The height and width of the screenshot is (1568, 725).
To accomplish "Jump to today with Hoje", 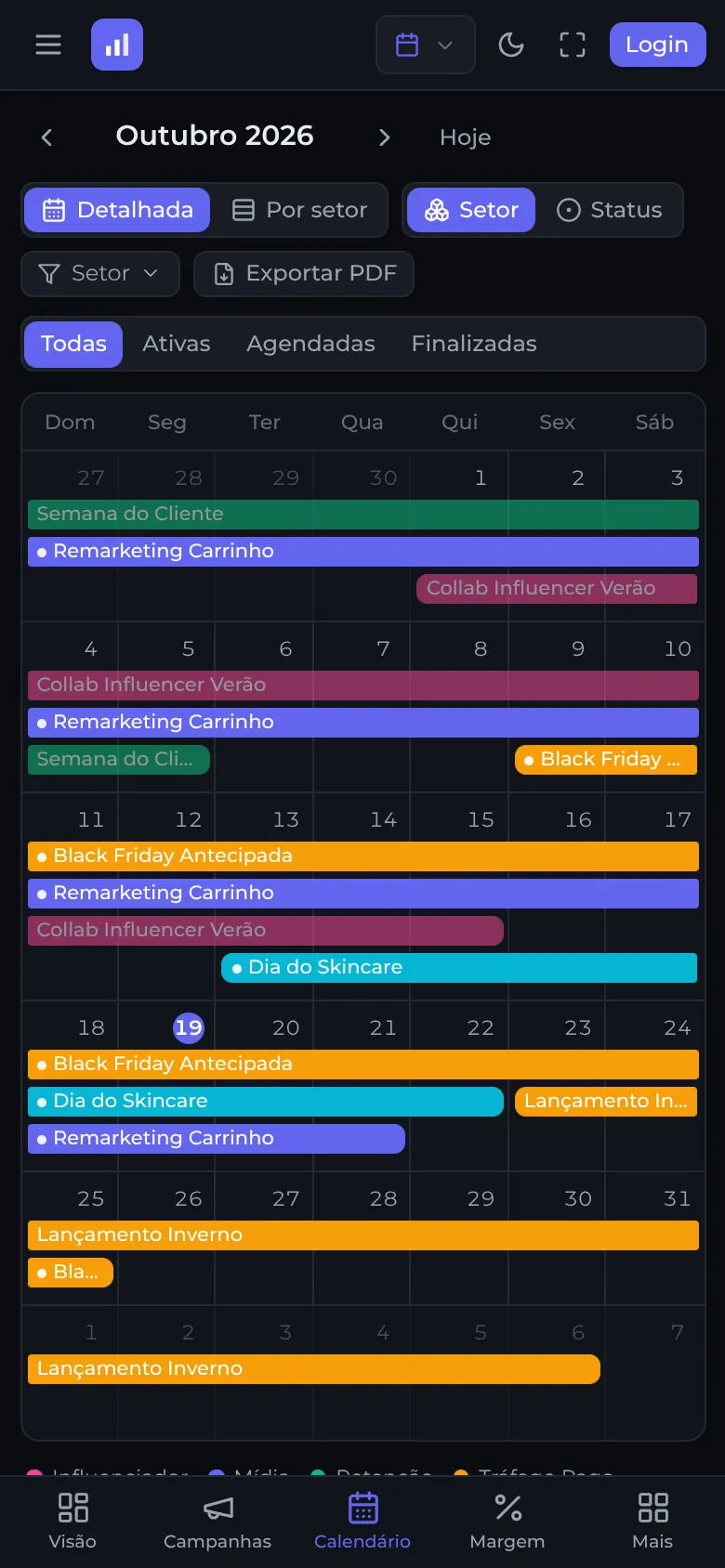I will coord(465,137).
